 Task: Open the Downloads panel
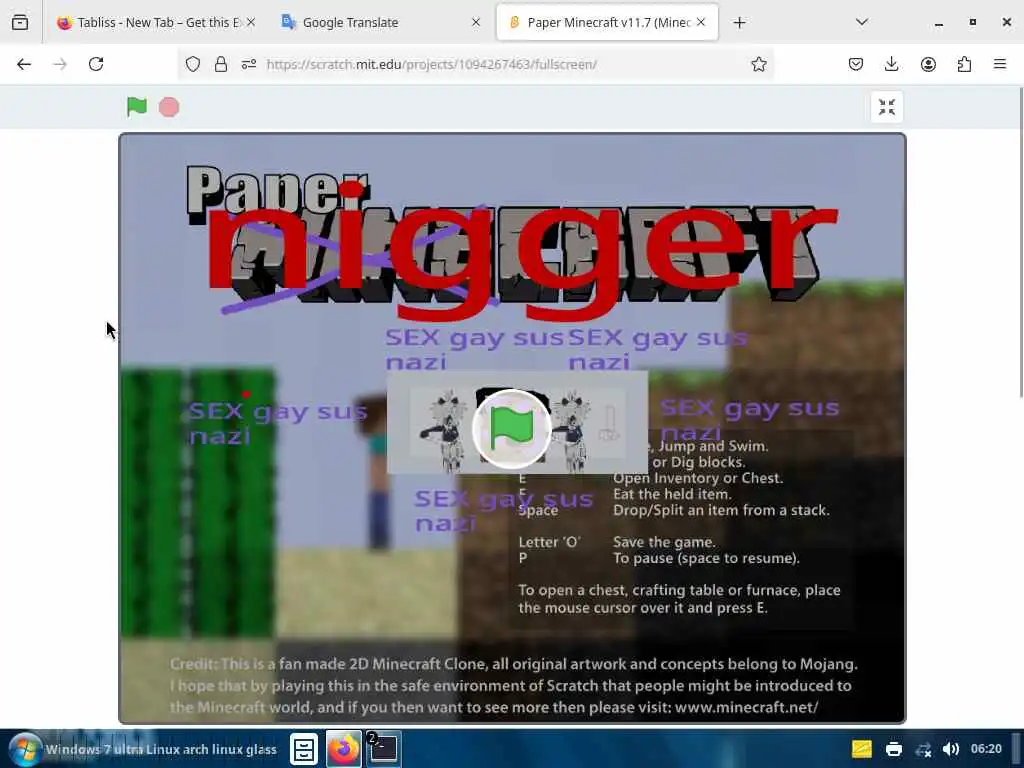(891, 64)
